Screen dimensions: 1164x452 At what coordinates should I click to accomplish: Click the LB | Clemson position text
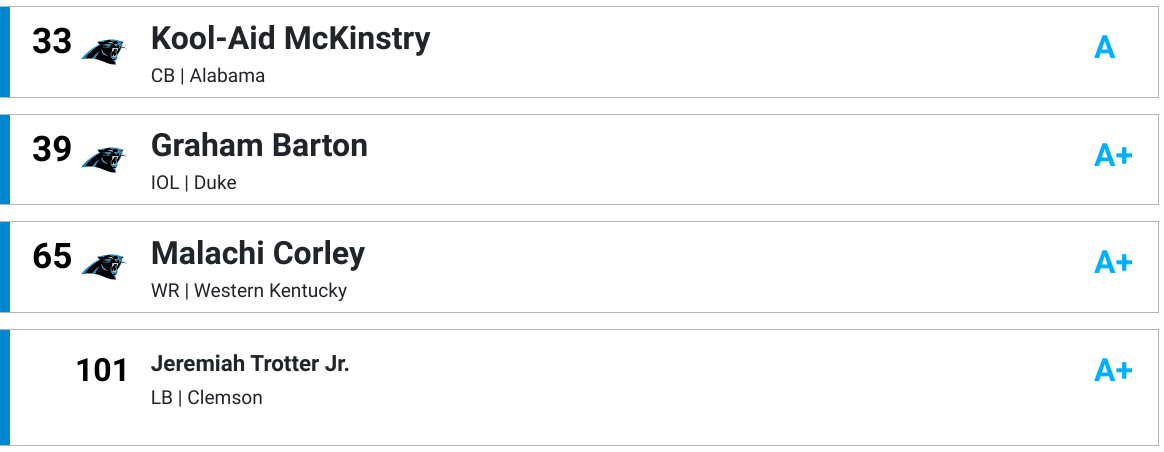[206, 398]
